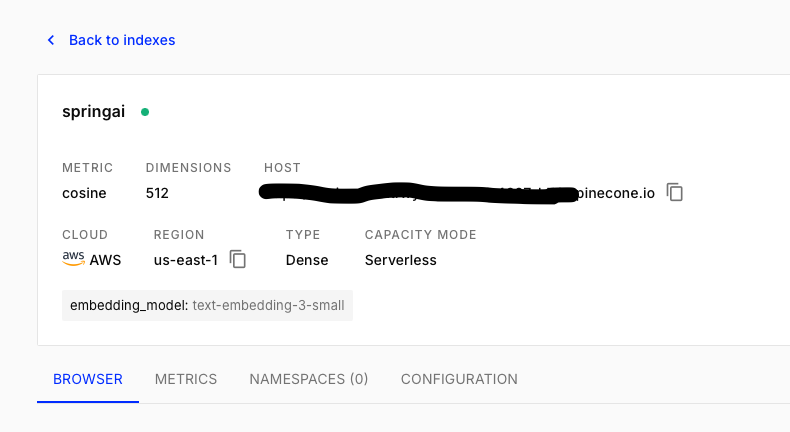Open the Namespaces (0) tab

point(309,379)
